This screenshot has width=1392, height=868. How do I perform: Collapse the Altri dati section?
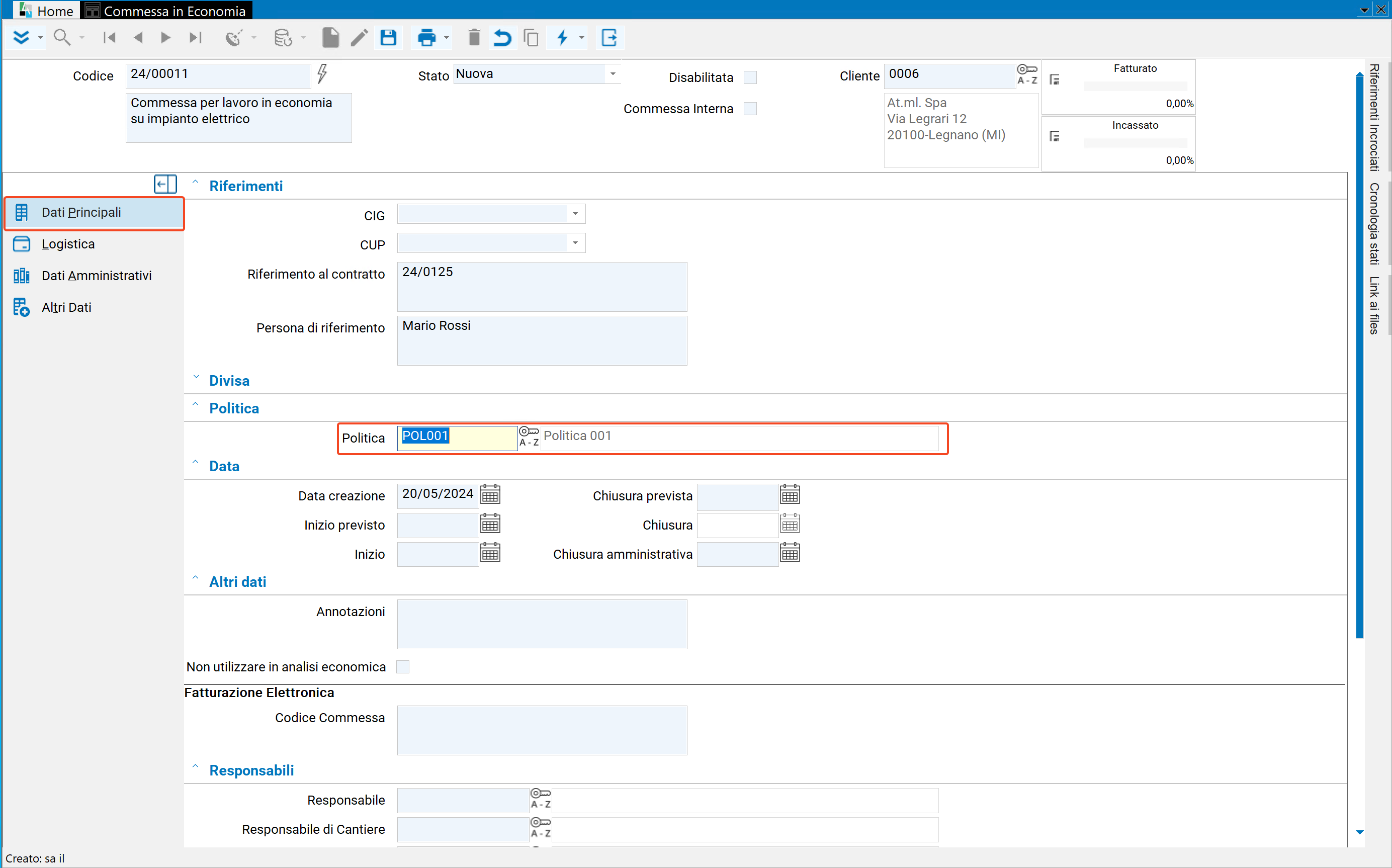pyautogui.click(x=195, y=578)
